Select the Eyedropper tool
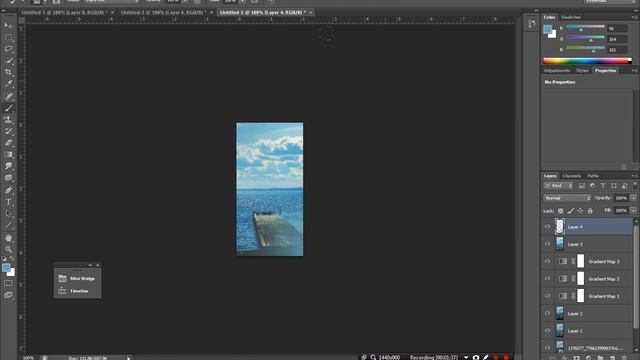 pos(8,84)
